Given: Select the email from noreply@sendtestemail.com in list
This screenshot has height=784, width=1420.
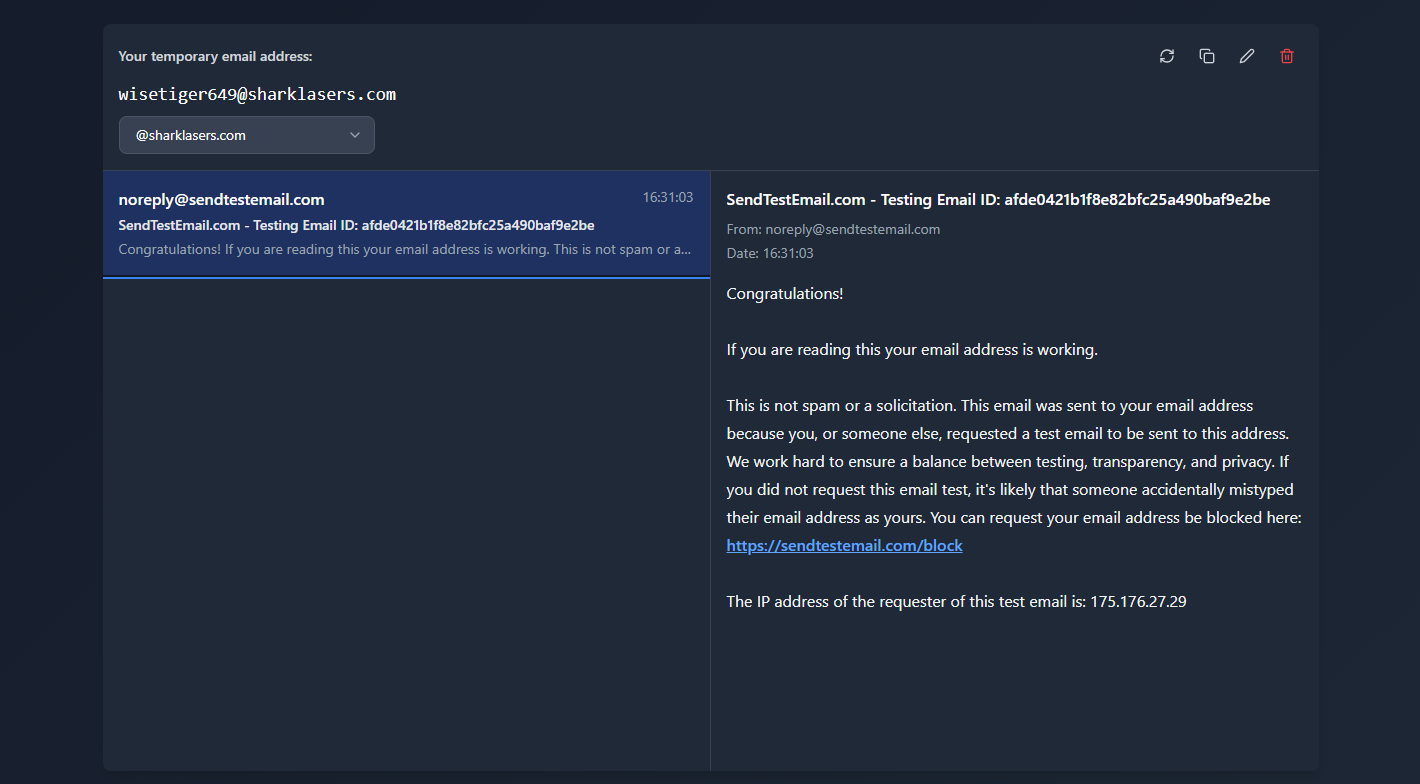Looking at the screenshot, I should [x=406, y=224].
